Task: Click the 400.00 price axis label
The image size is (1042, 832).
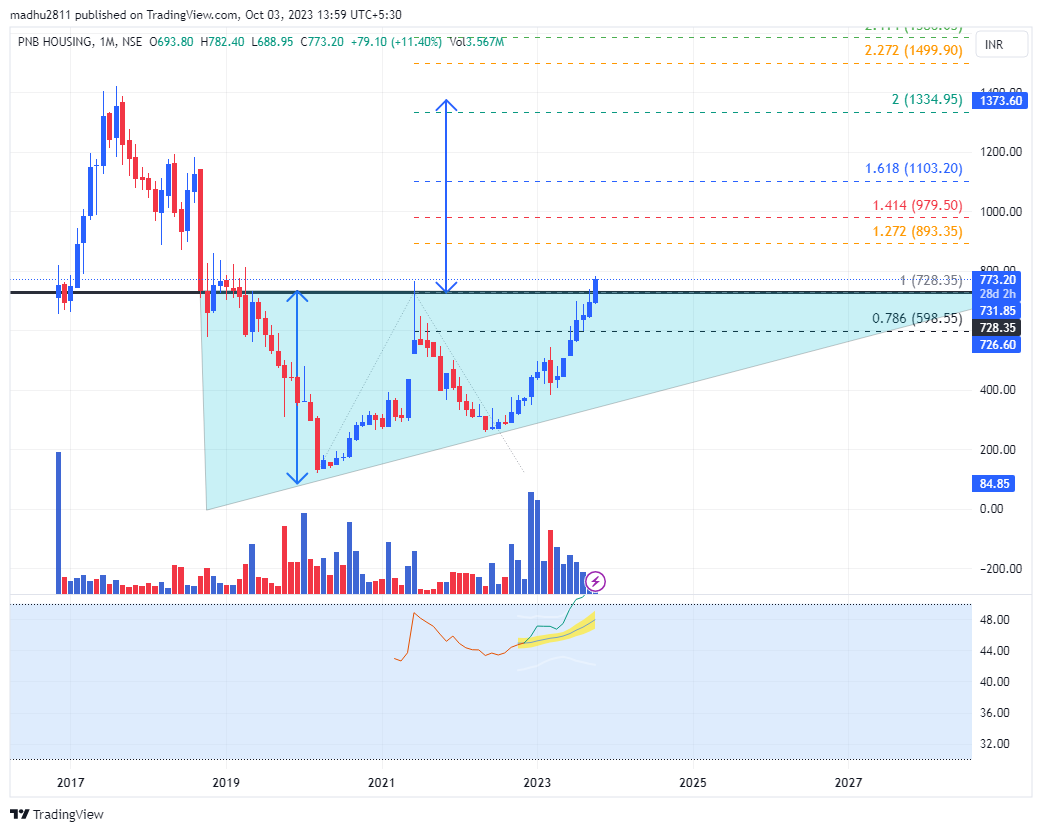Action: click(x=997, y=389)
